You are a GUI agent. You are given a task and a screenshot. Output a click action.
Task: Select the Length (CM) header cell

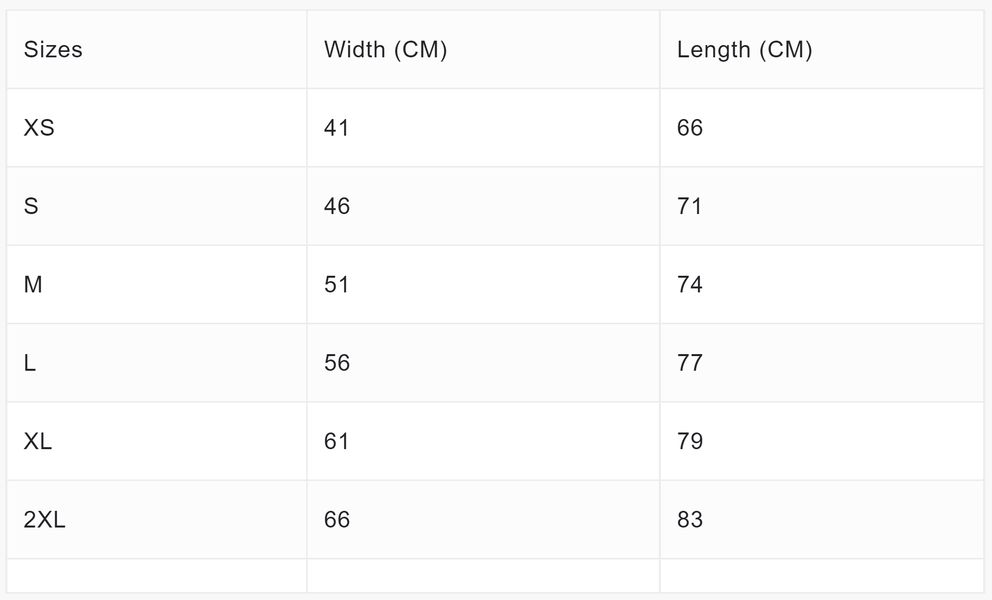822,49
